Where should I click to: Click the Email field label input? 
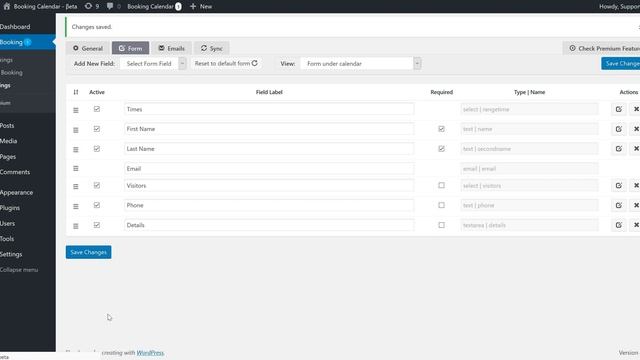click(269, 169)
